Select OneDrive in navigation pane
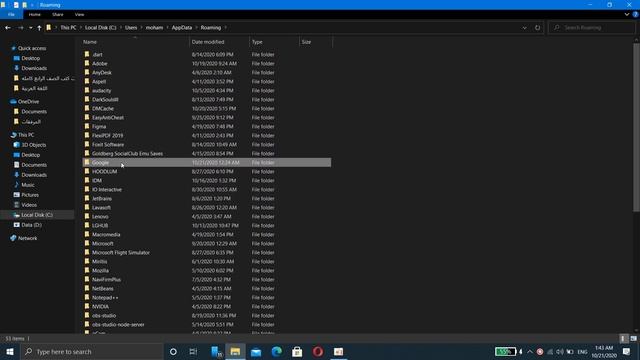This screenshot has width=640, height=360. click(28, 102)
